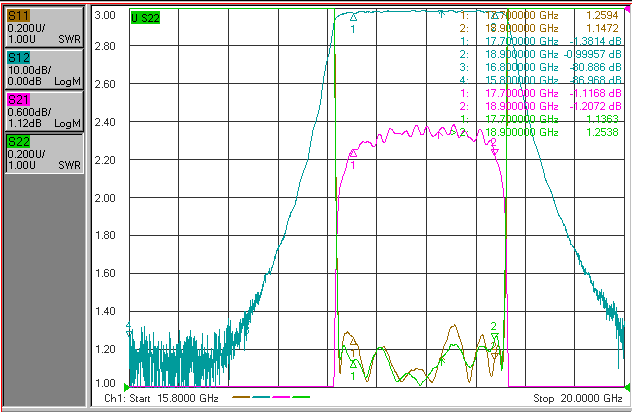Click the teal S12 legend line swatch

pyautogui.click(x=261, y=397)
